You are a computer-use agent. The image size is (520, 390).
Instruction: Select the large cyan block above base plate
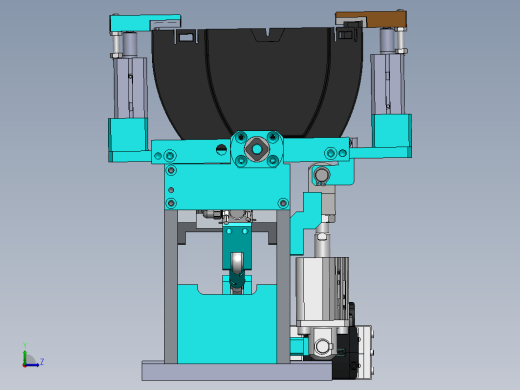227,327
